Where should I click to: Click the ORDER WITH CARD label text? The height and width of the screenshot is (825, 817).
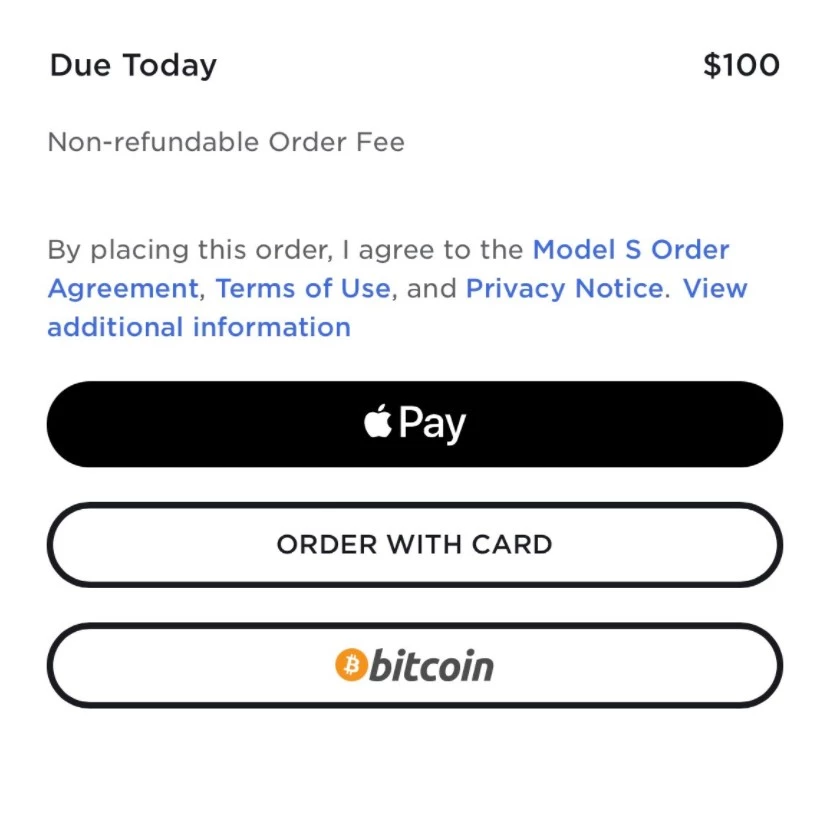click(414, 545)
